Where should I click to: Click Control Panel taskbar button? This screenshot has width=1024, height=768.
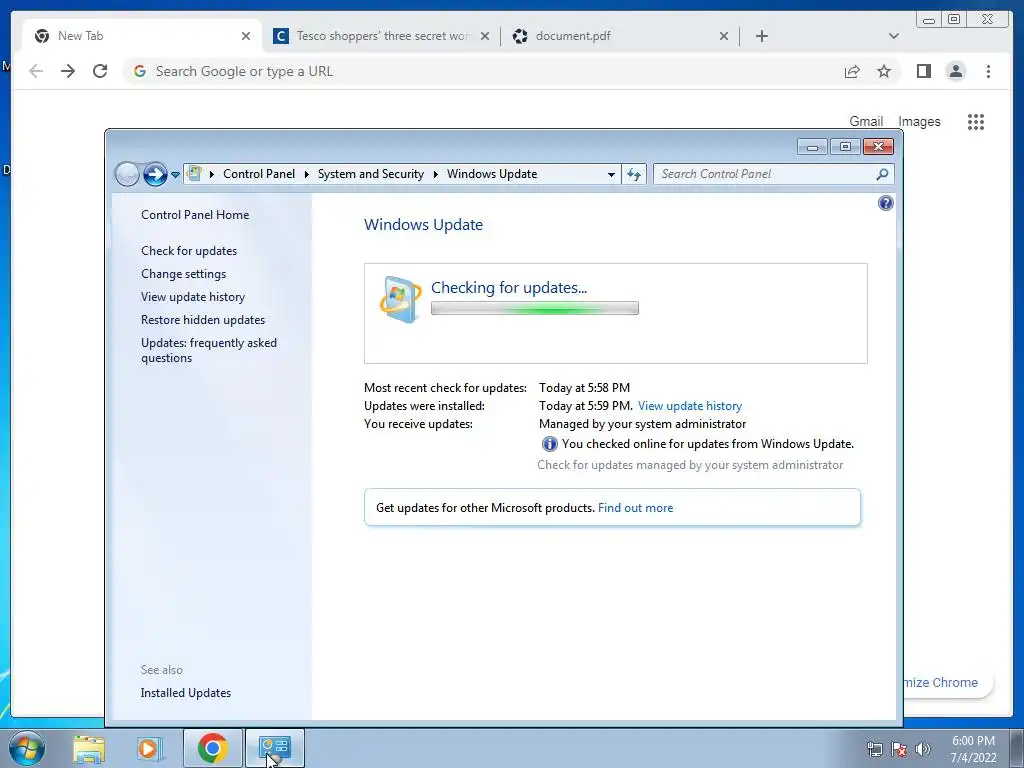[274, 748]
